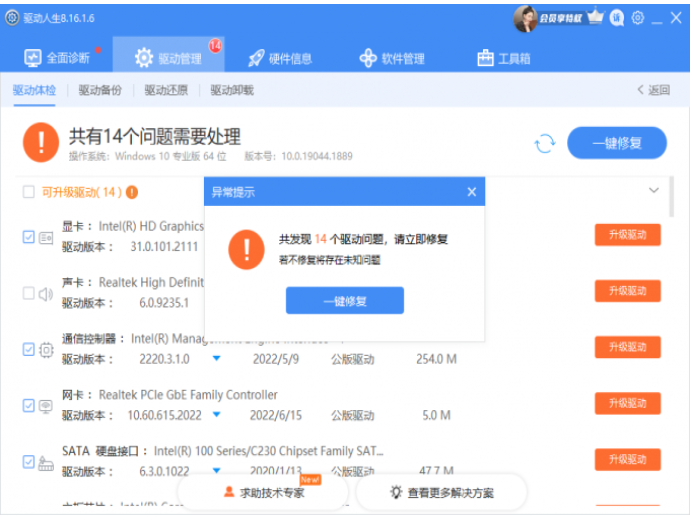
Task: Click the lightbulb icon on 查看更多解决方案
Action: click(x=396, y=492)
